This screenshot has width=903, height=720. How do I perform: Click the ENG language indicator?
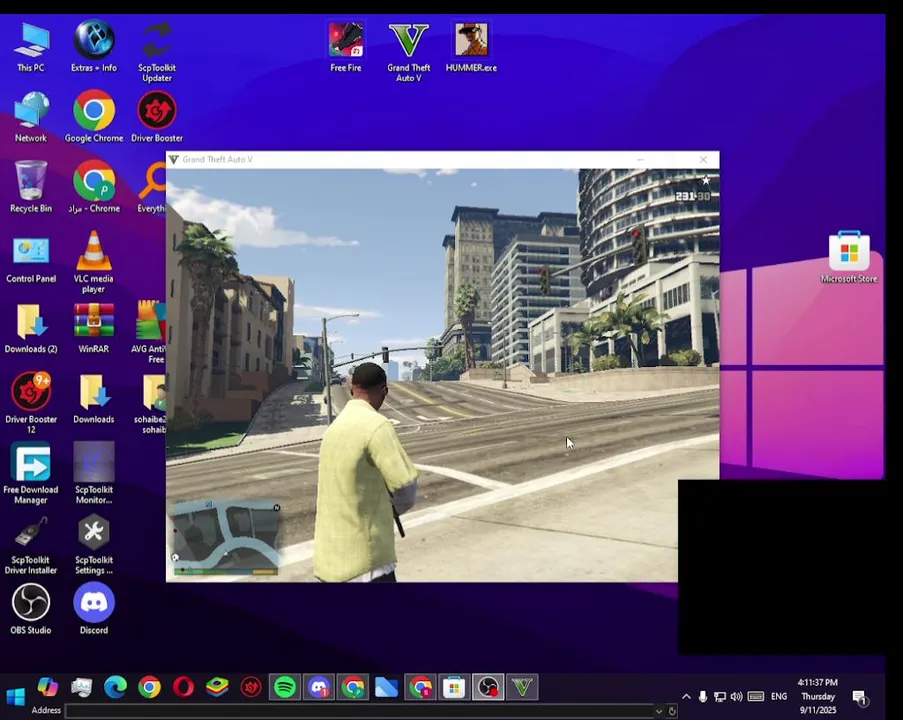tap(779, 696)
